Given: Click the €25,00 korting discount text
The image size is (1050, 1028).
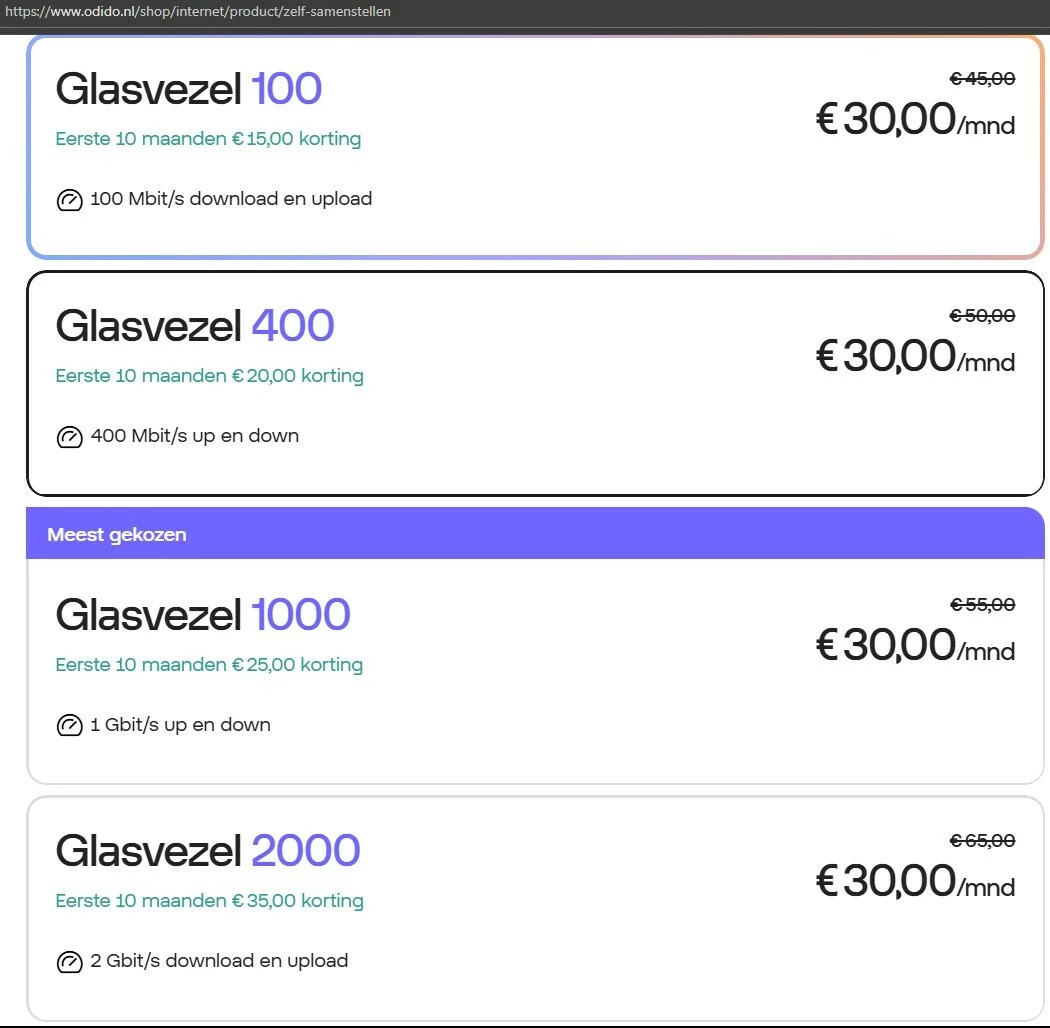Looking at the screenshot, I should [x=209, y=665].
